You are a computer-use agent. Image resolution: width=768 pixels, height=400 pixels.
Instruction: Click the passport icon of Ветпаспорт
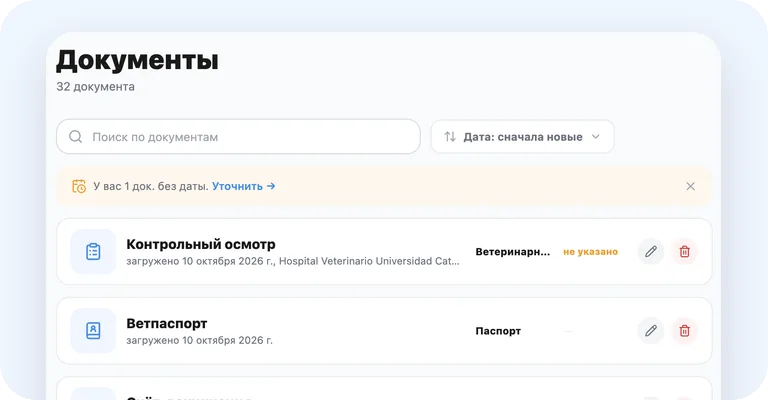click(x=93, y=330)
